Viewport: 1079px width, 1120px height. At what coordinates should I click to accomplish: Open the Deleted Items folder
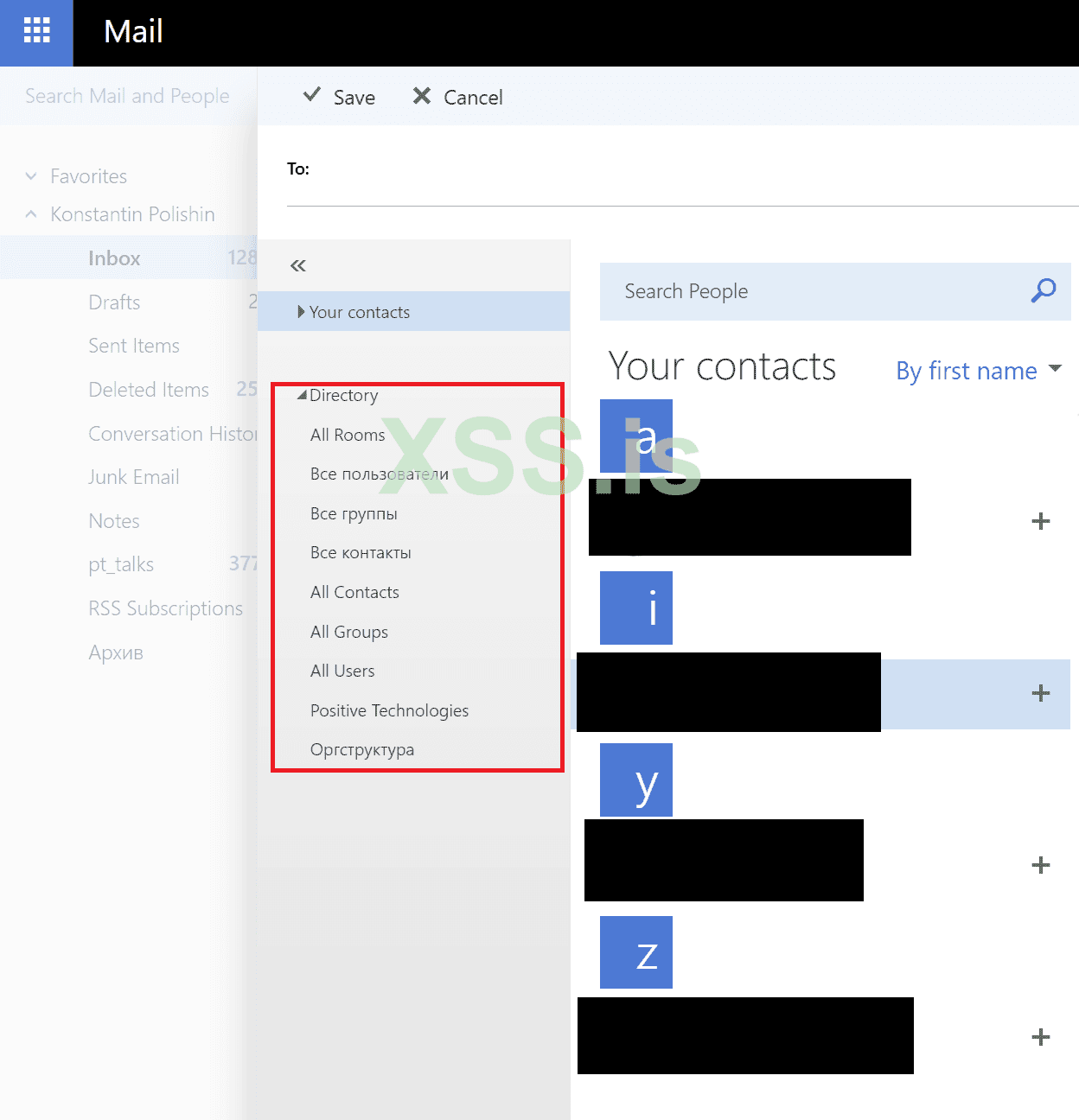(149, 390)
